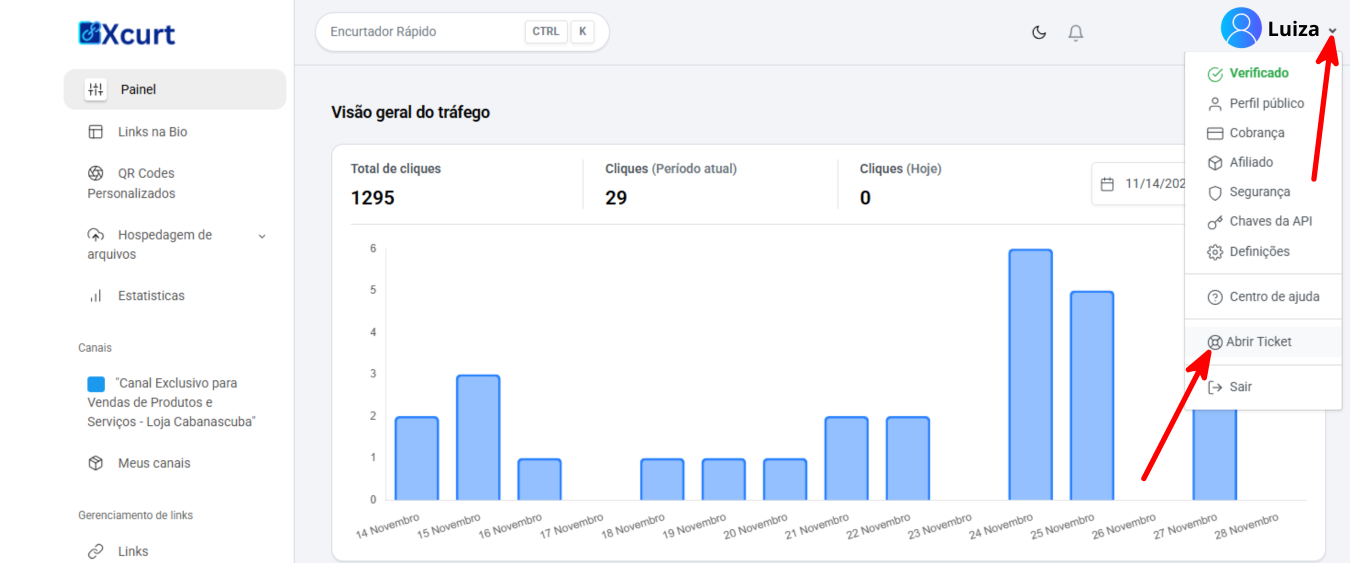Click the Xcurt logo
Image resolution: width=1350 pixels, height=563 pixels.
click(127, 33)
